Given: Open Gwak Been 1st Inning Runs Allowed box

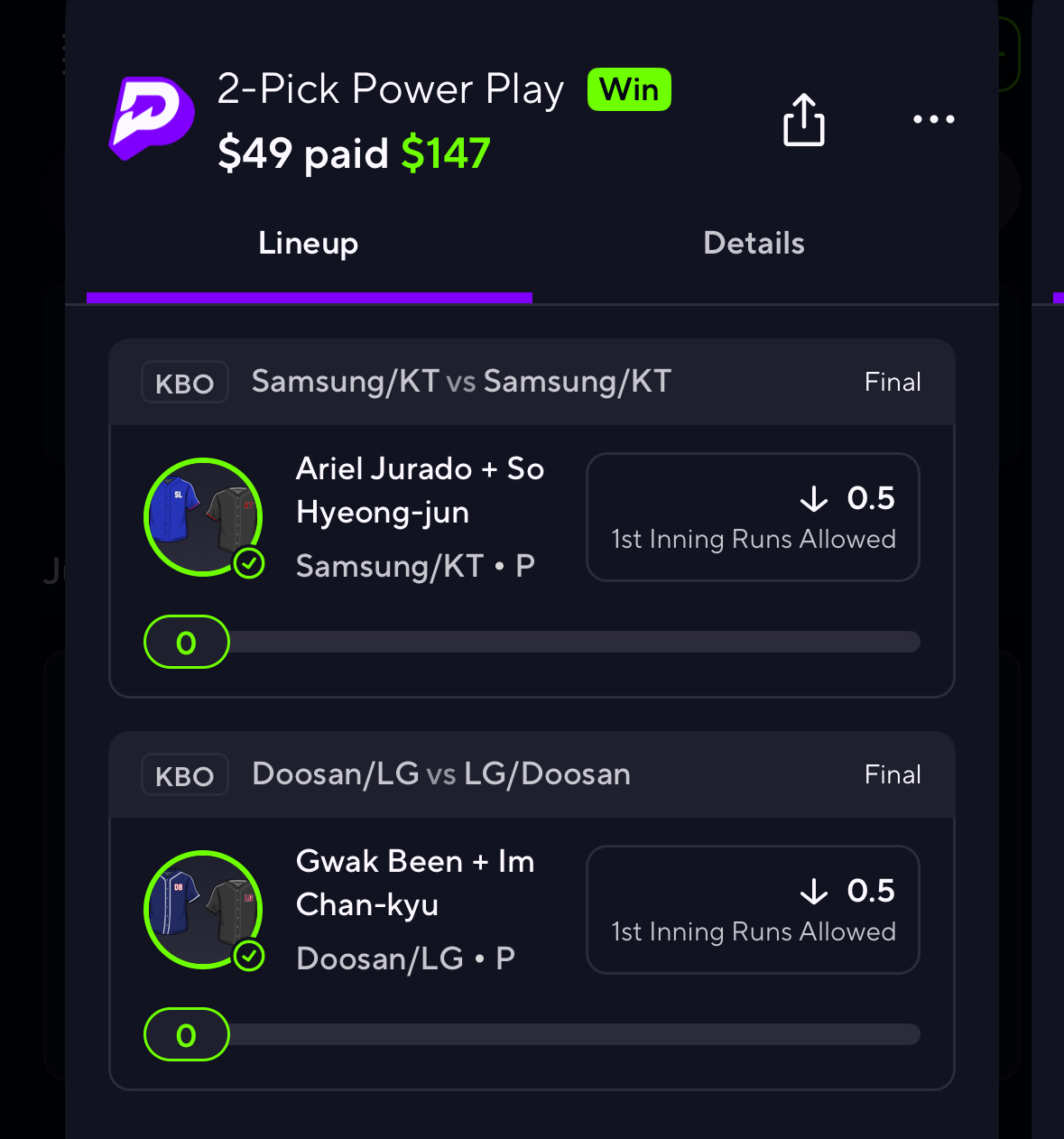Looking at the screenshot, I should pyautogui.click(x=753, y=910).
